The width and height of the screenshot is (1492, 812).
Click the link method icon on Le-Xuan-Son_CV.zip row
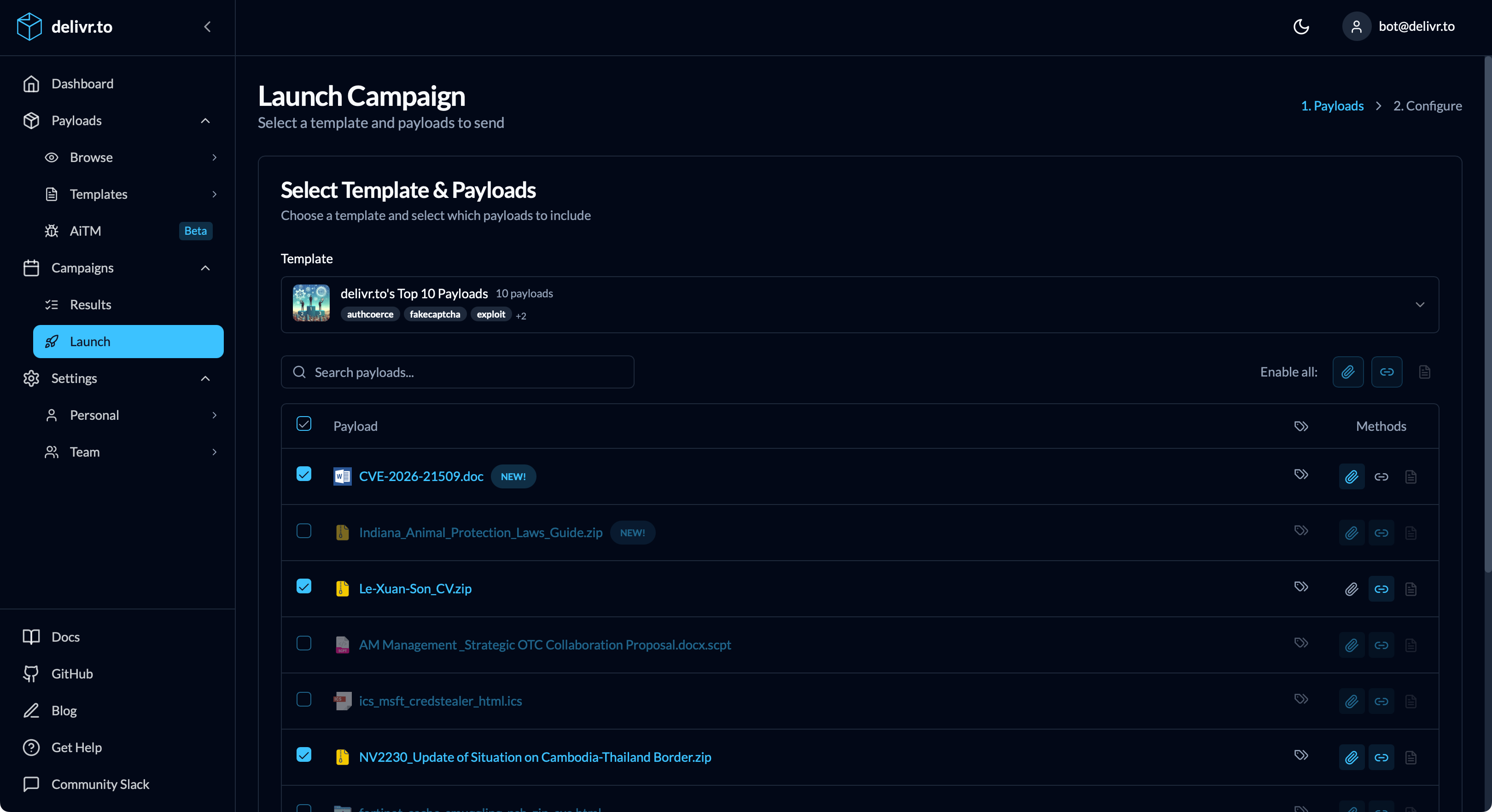pyautogui.click(x=1381, y=589)
